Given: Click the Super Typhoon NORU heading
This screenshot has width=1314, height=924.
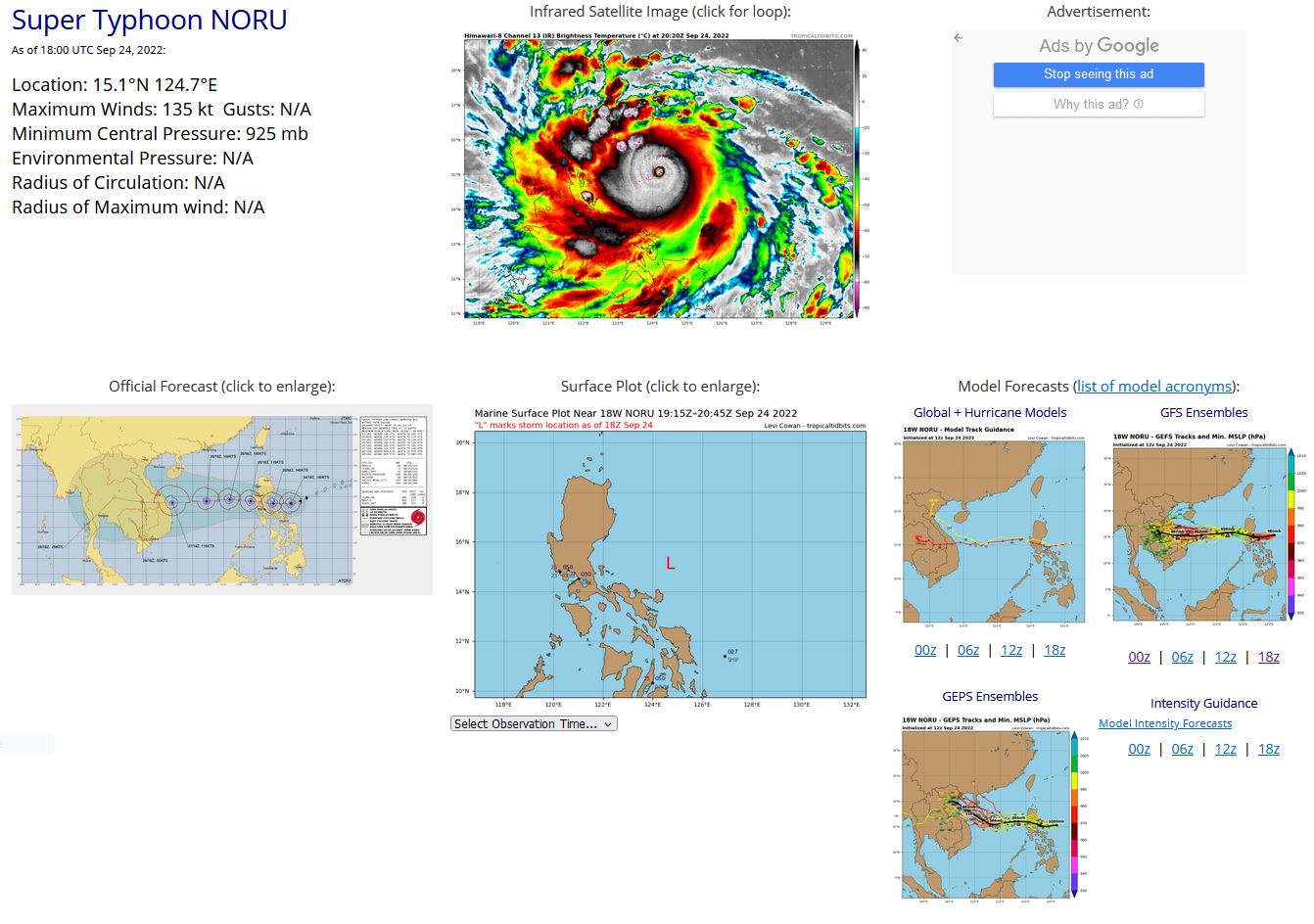Looking at the screenshot, I should (149, 20).
